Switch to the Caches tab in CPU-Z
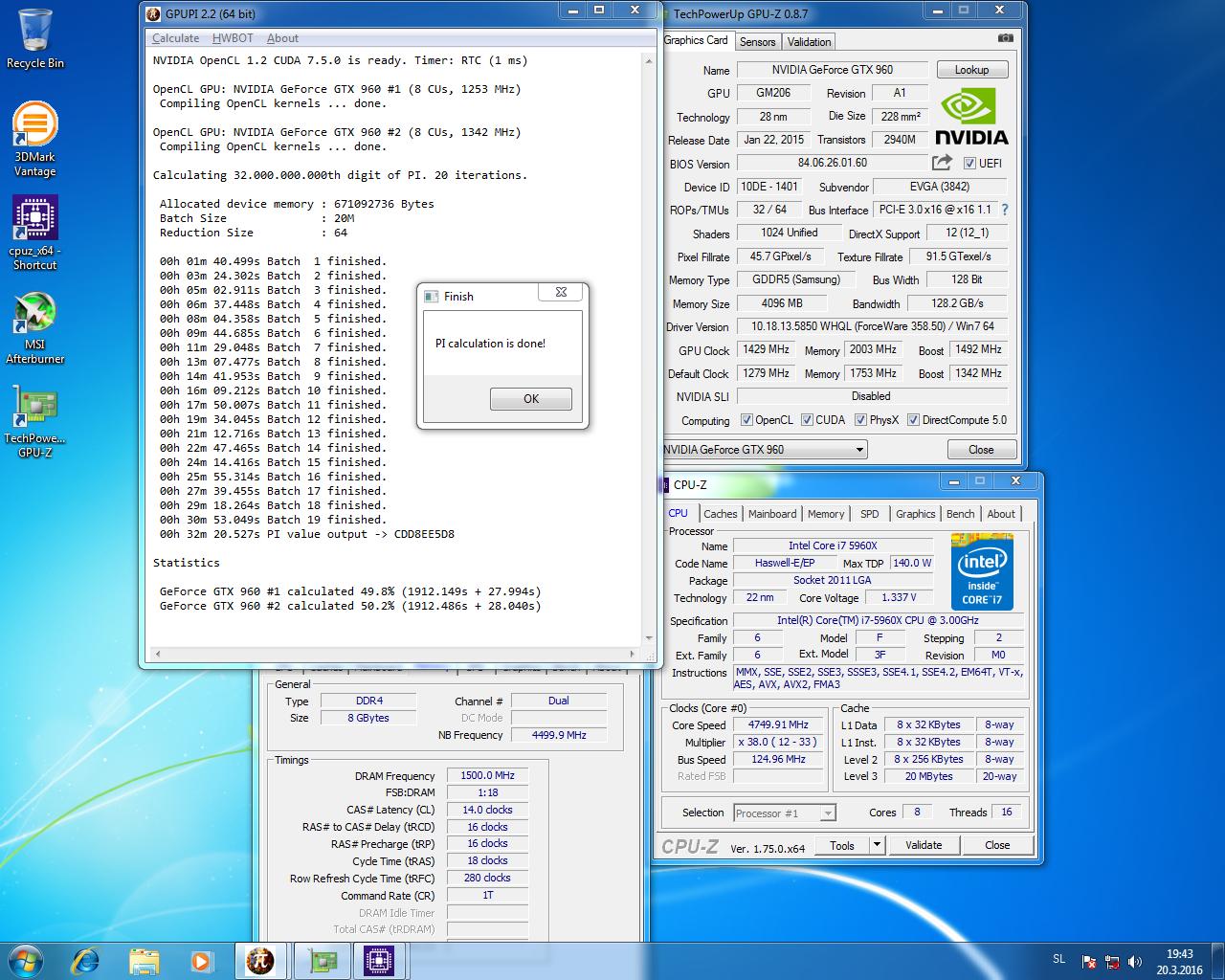1225x980 pixels. (720, 514)
